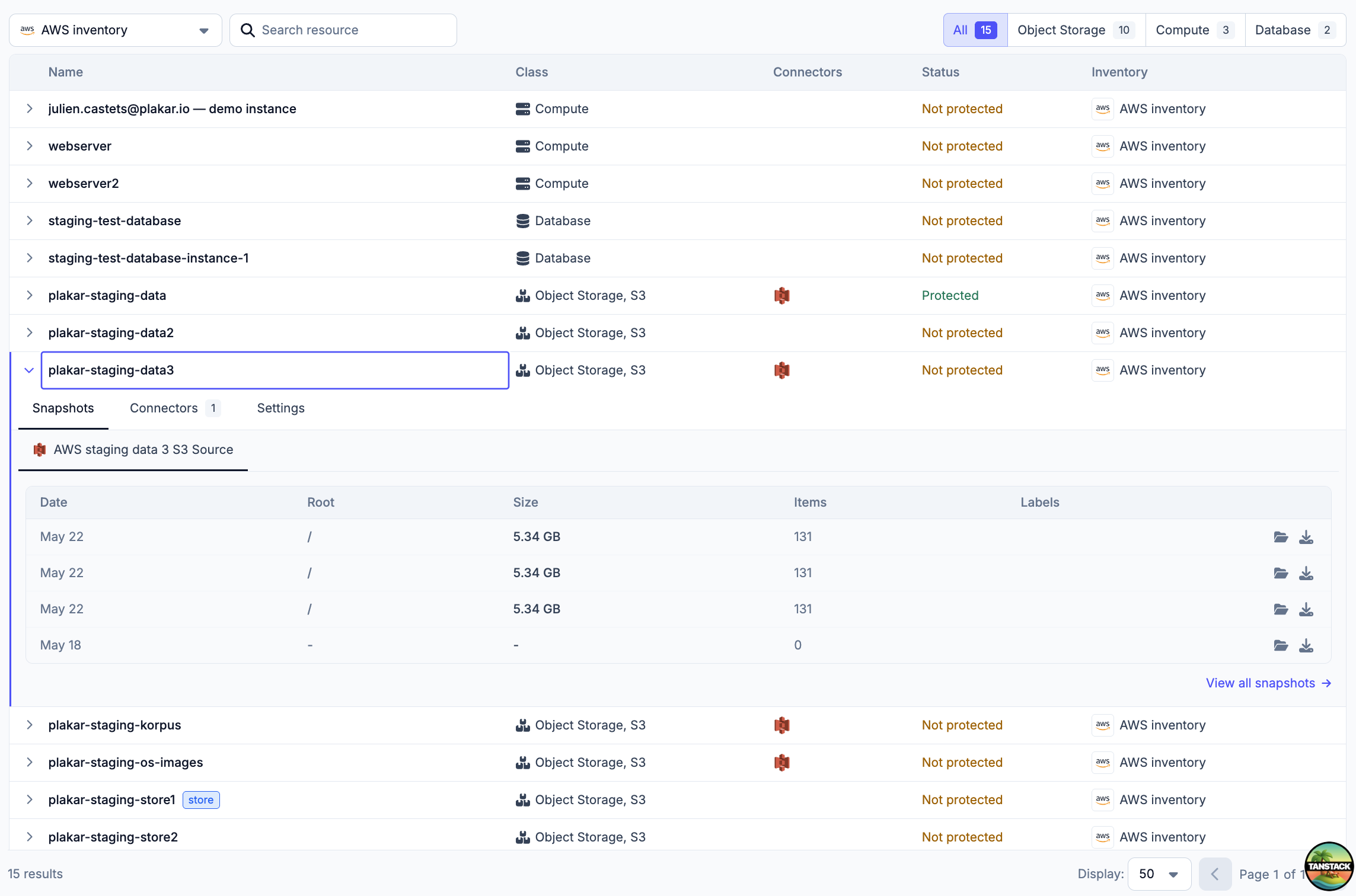Expand the plakar-staging-os-images row

(x=29, y=763)
